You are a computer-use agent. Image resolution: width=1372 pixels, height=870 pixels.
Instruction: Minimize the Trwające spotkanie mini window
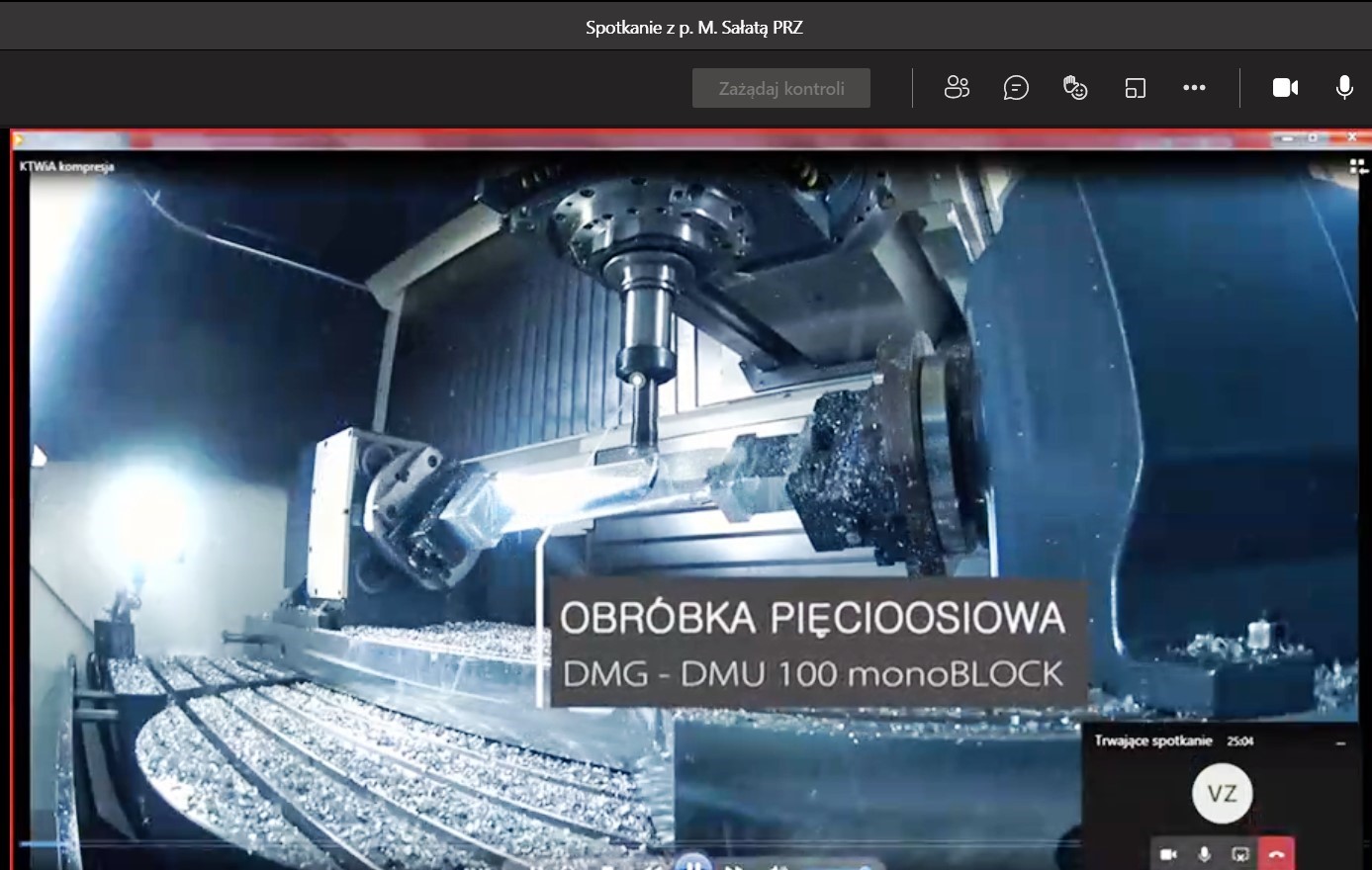click(1341, 742)
